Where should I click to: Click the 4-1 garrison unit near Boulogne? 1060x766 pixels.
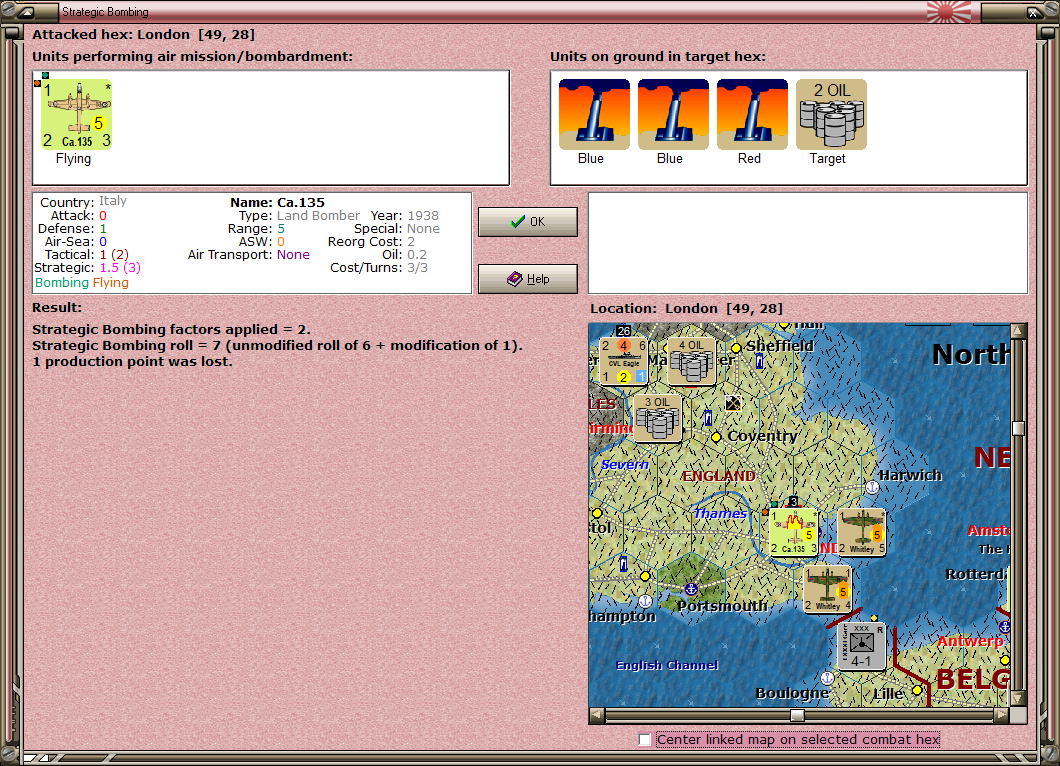[862, 646]
